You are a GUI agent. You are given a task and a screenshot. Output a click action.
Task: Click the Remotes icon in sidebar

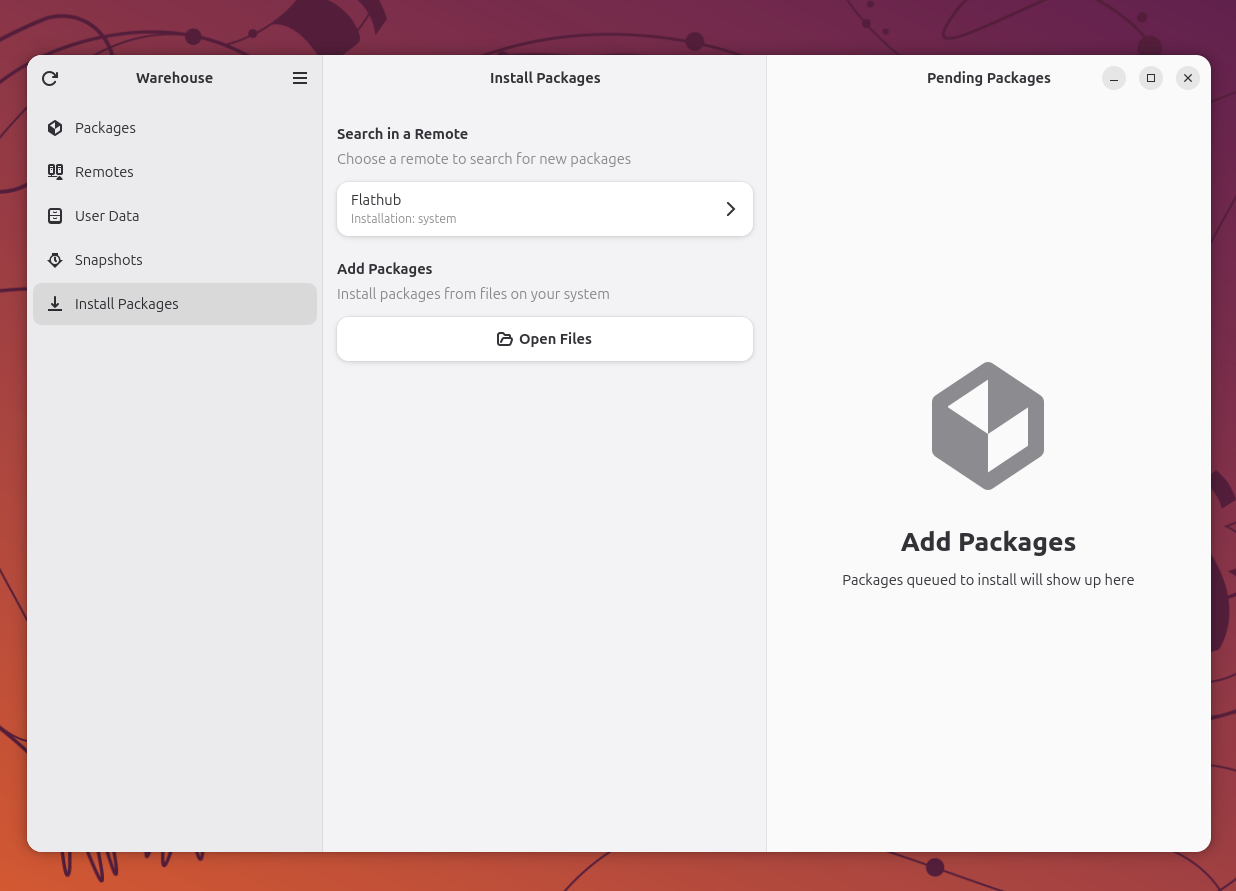[55, 172]
